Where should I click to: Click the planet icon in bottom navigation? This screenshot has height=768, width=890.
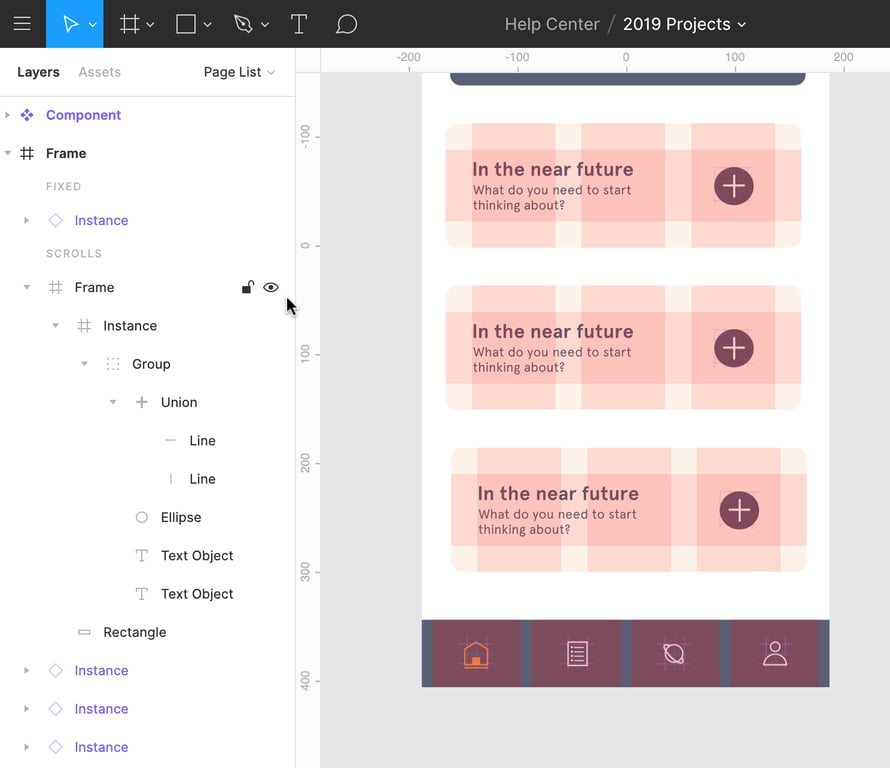click(x=674, y=654)
